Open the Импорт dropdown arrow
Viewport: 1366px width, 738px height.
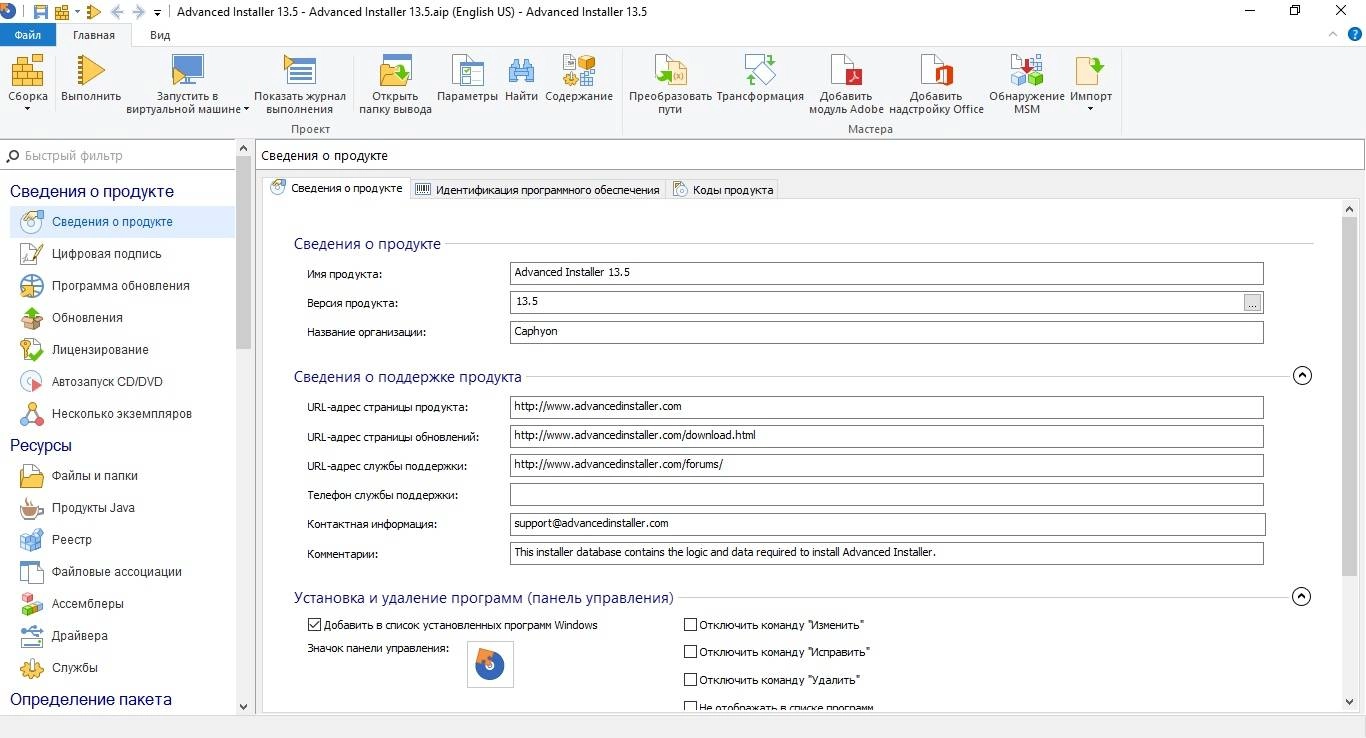1090,109
